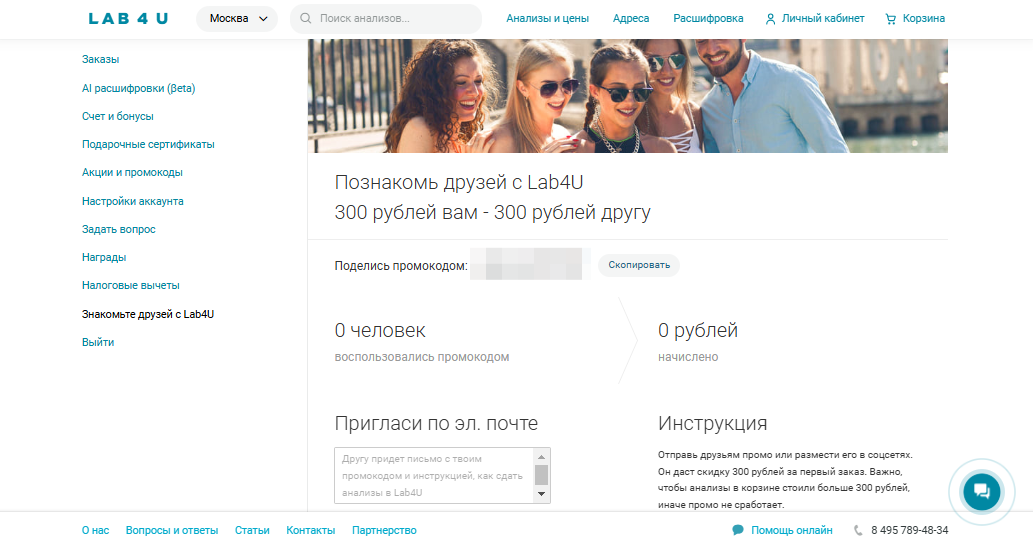Viewport: 1033px width, 546px height.
Task: Click the user profile icon
Action: point(770,19)
